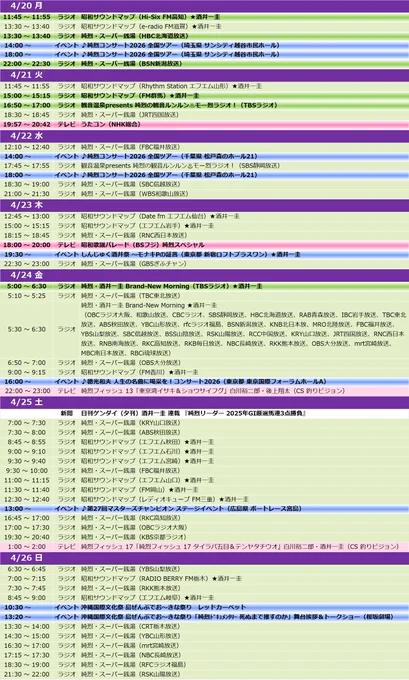The height and width of the screenshot is (680, 409).
Task: Click the JRT四国放送 18:30 row
Action: (x=204, y=115)
